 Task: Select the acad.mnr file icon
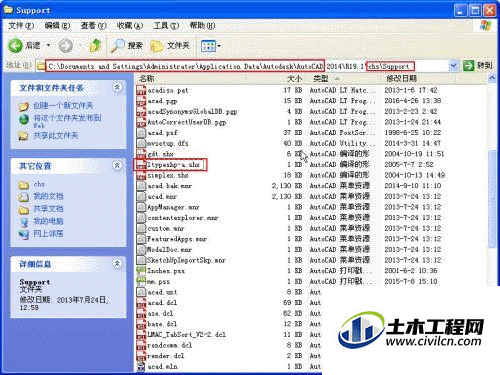(141, 197)
